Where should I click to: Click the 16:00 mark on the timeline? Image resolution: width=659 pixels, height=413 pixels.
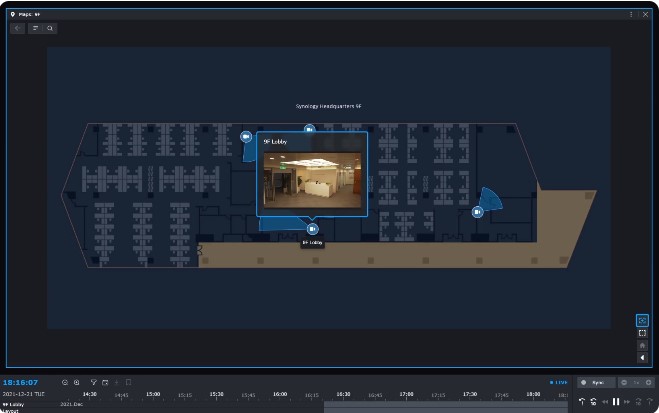pos(280,394)
